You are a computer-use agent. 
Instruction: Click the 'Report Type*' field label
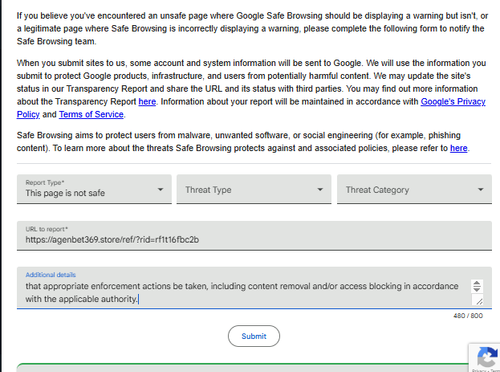[45, 183]
